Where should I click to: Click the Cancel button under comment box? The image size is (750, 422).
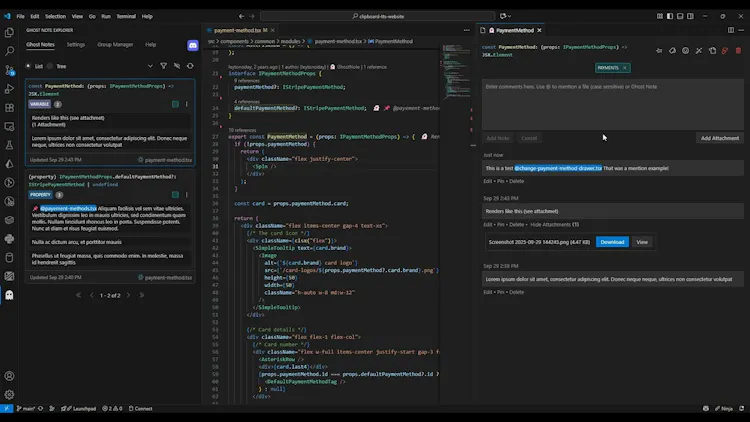click(x=529, y=138)
